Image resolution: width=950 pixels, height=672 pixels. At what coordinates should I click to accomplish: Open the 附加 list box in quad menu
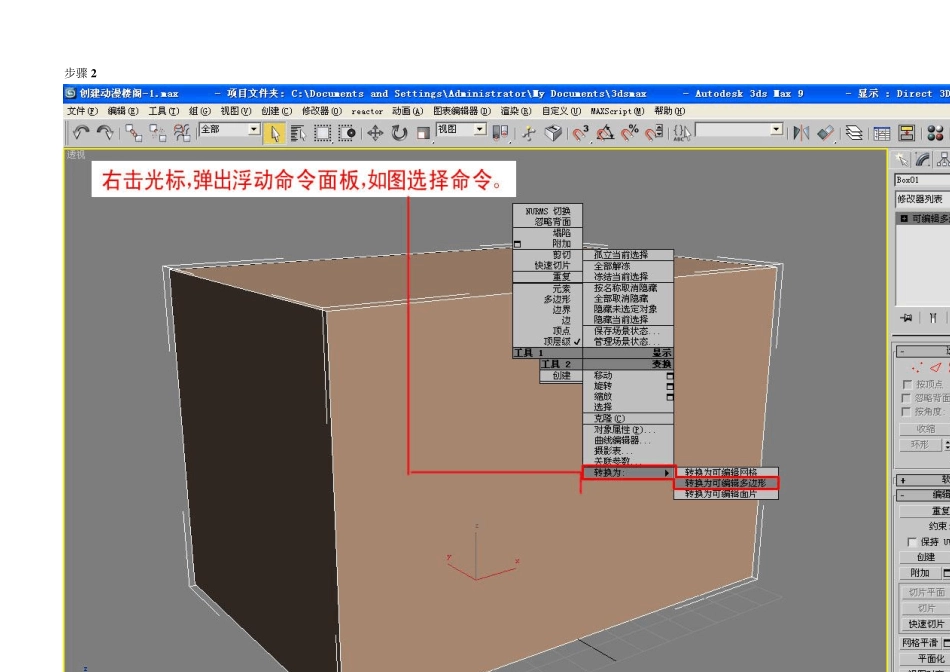coord(517,244)
